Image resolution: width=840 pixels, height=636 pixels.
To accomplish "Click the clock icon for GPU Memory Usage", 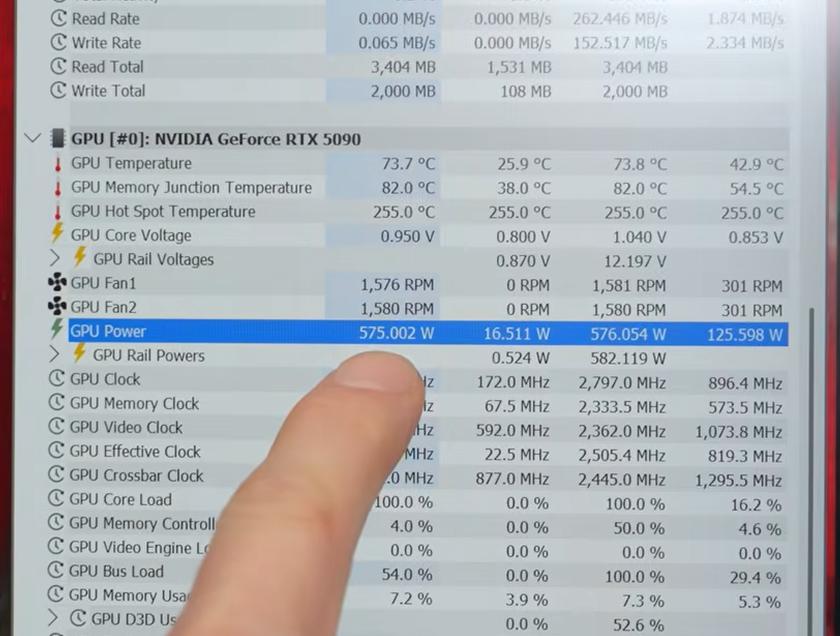I will point(56,594).
